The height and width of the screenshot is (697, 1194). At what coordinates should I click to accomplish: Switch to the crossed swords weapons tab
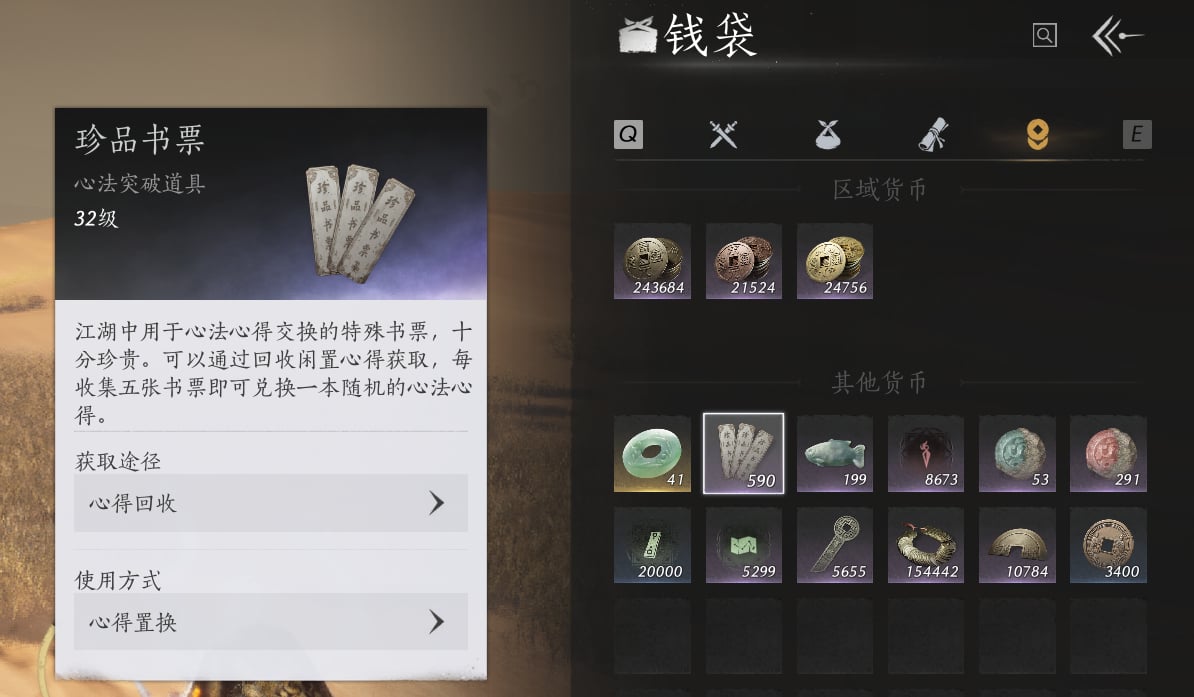[x=723, y=135]
